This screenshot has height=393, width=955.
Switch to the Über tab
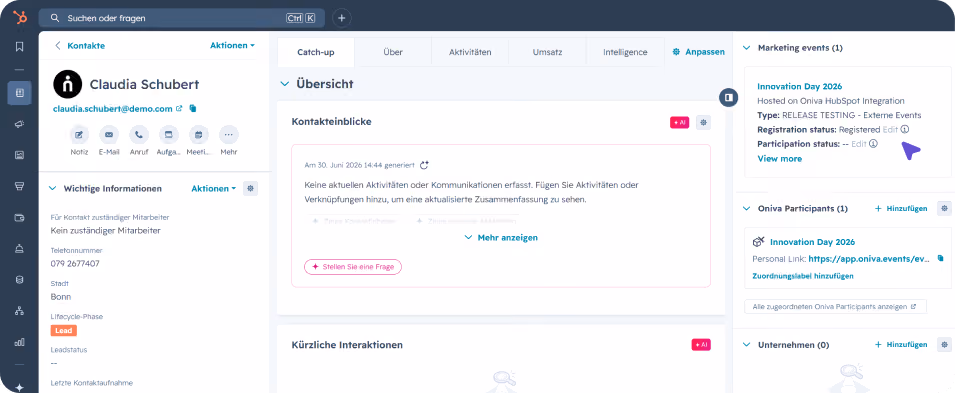tap(393, 52)
